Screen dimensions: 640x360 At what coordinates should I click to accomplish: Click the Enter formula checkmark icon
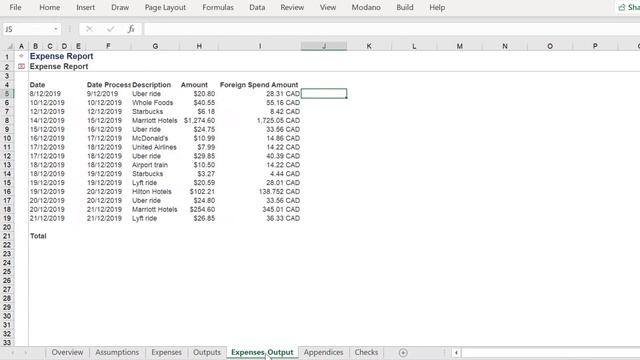(110, 29)
